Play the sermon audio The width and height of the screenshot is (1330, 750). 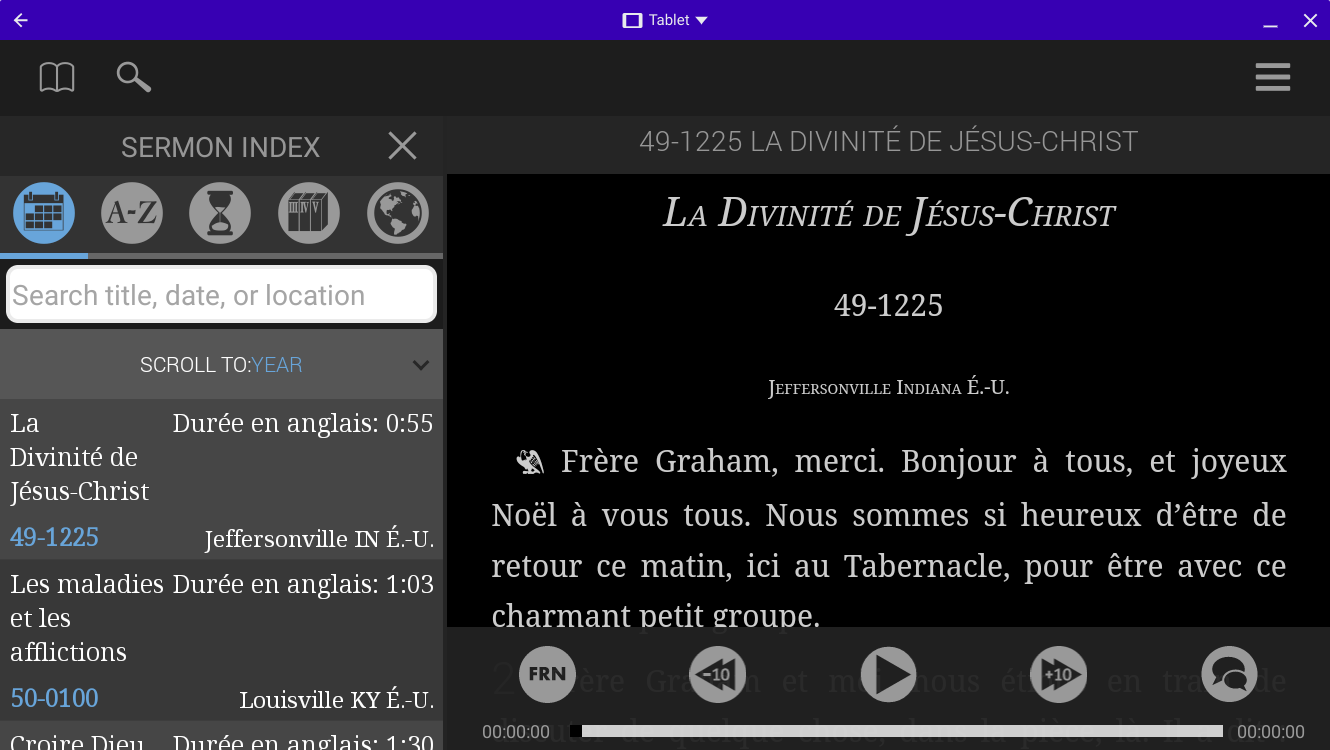point(888,674)
